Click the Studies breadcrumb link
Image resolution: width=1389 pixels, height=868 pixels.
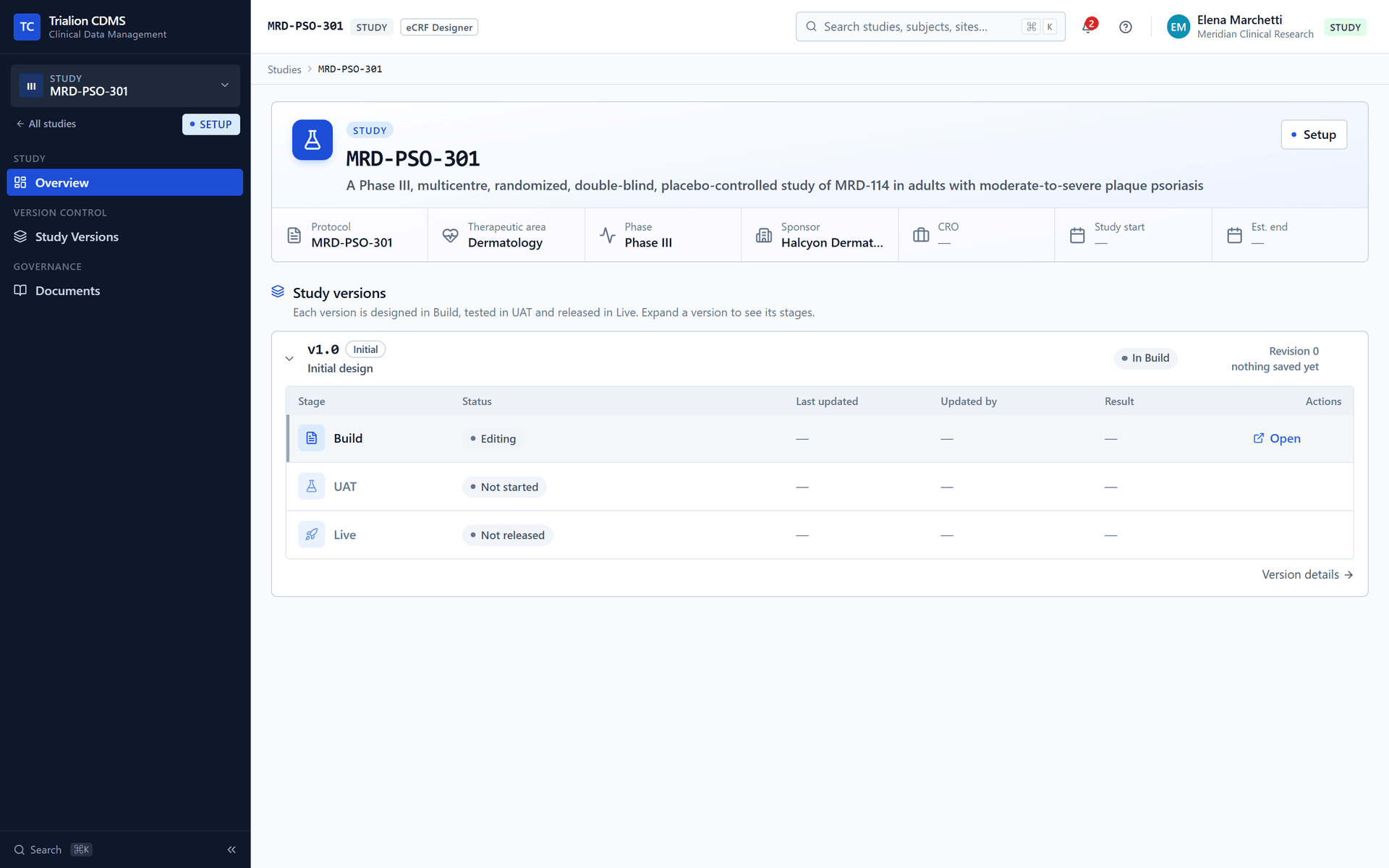coord(284,69)
